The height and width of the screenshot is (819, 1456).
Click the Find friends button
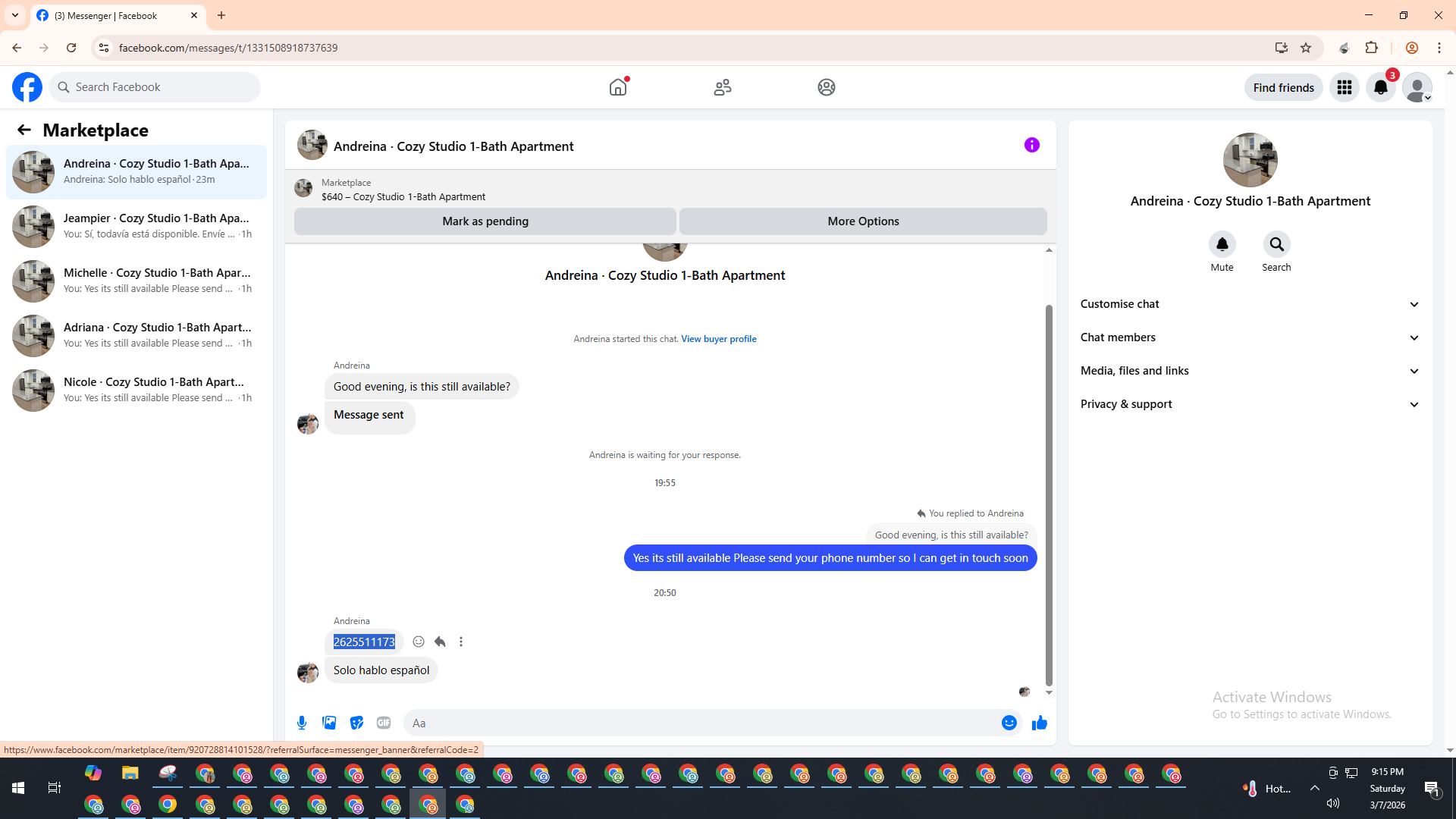click(1283, 87)
